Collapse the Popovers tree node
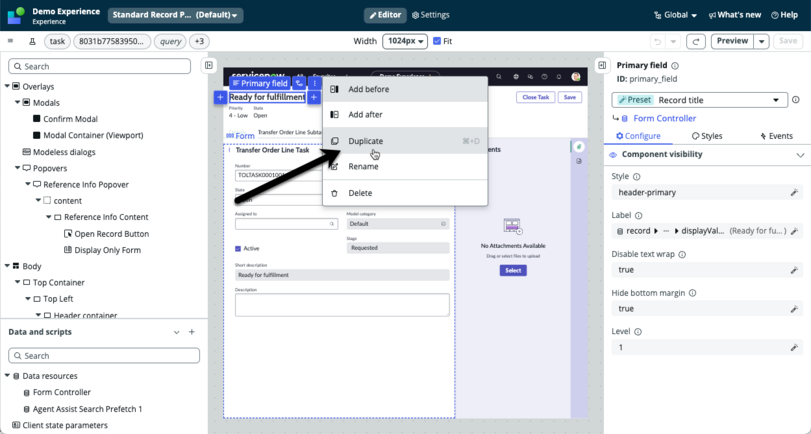811x434 pixels. pyautogui.click(x=18, y=168)
